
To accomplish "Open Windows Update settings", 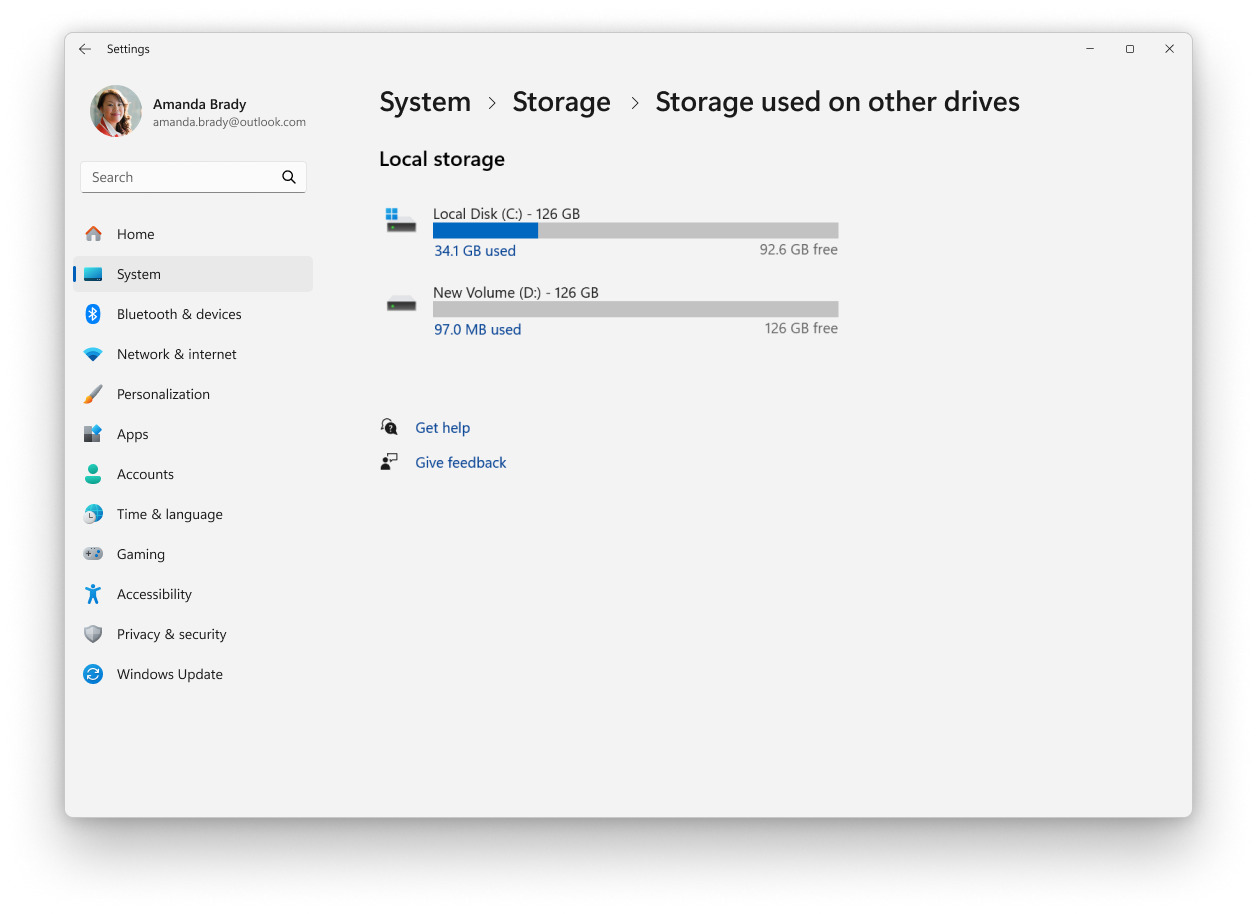I will 193,674.
